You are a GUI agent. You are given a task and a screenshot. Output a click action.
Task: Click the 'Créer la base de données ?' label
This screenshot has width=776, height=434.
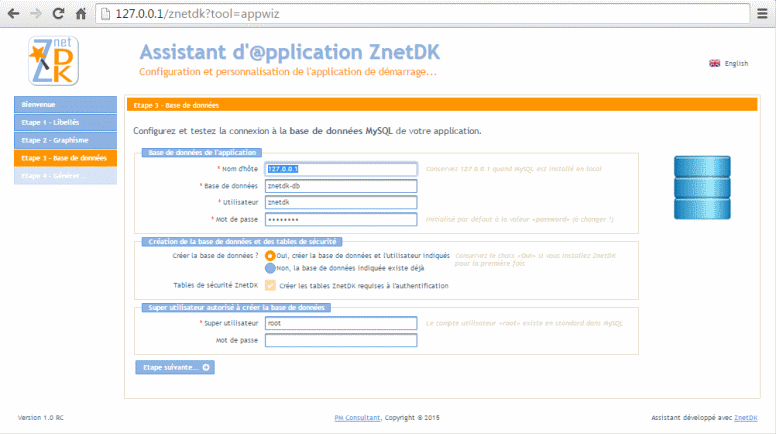tap(215, 256)
